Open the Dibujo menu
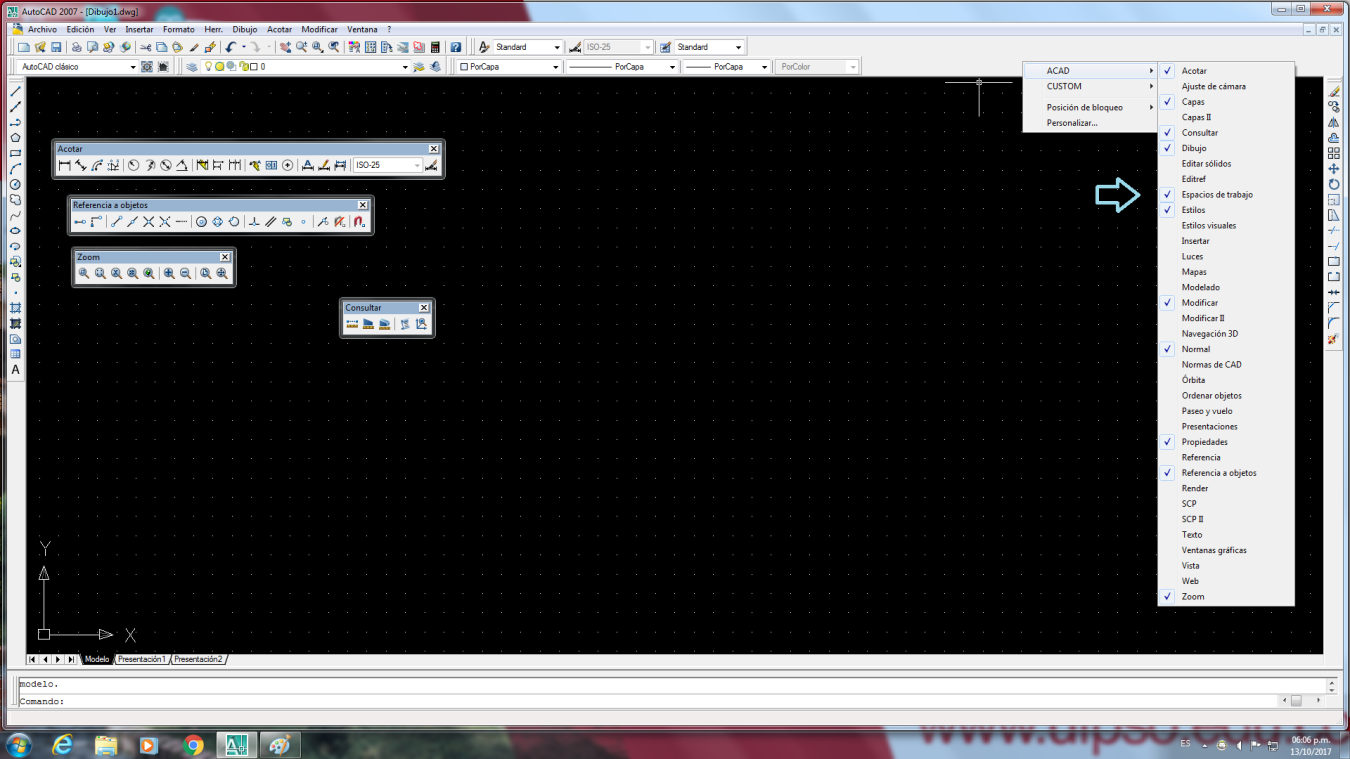Viewport: 1350px width, 759px height. [244, 29]
